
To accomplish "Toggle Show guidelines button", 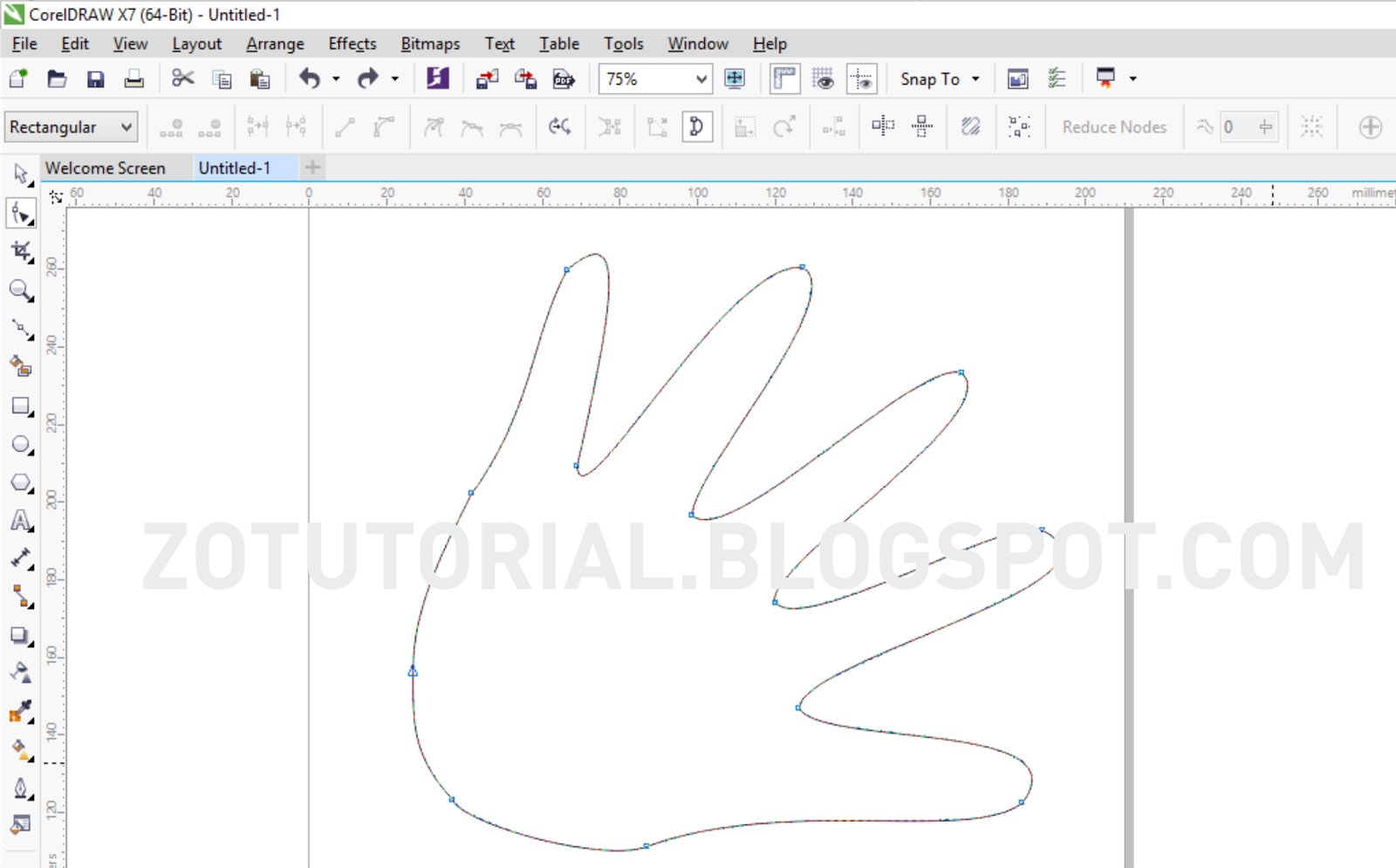I will tap(861, 79).
